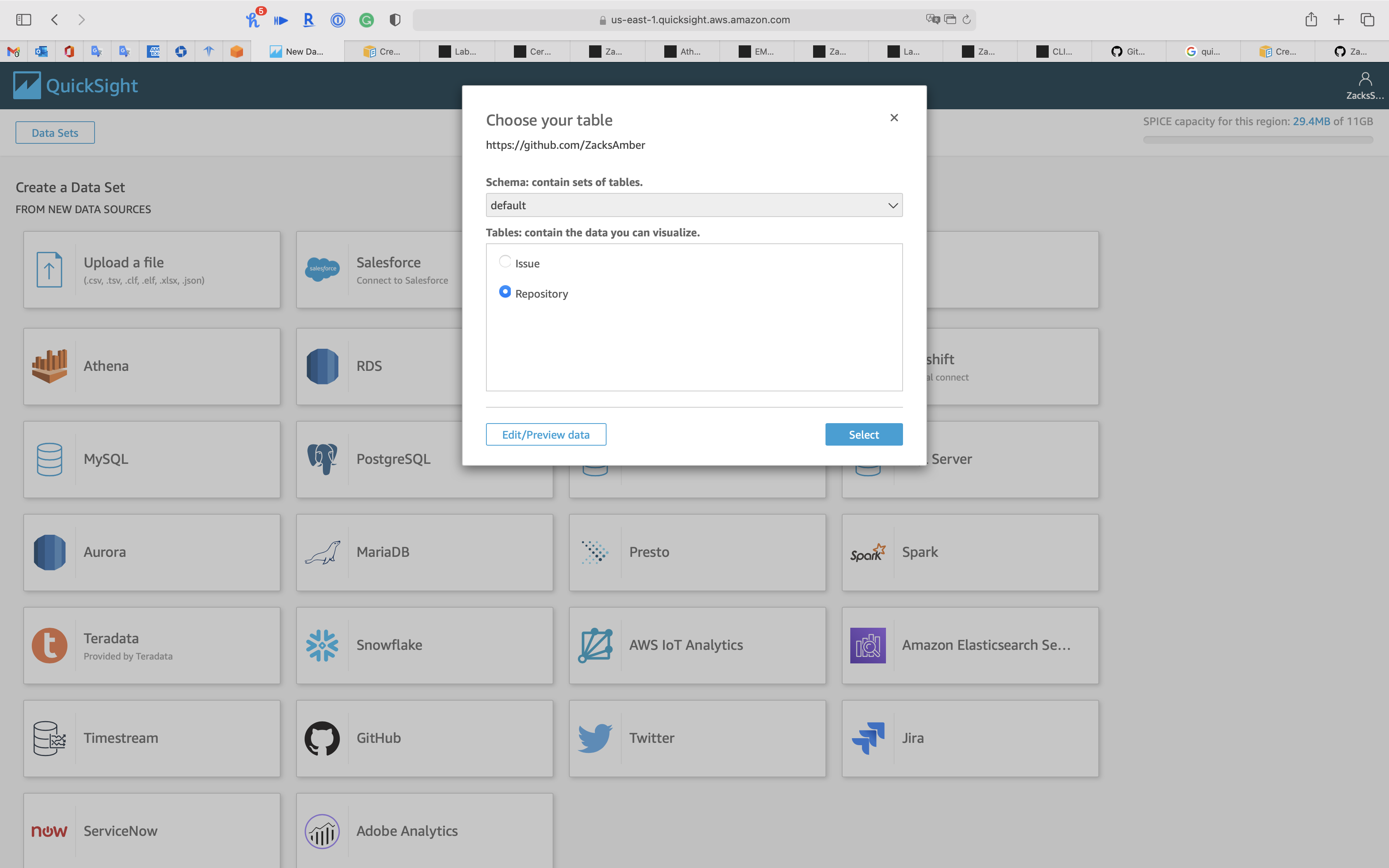
Task: Show the browser tab overview
Action: 1367,20
